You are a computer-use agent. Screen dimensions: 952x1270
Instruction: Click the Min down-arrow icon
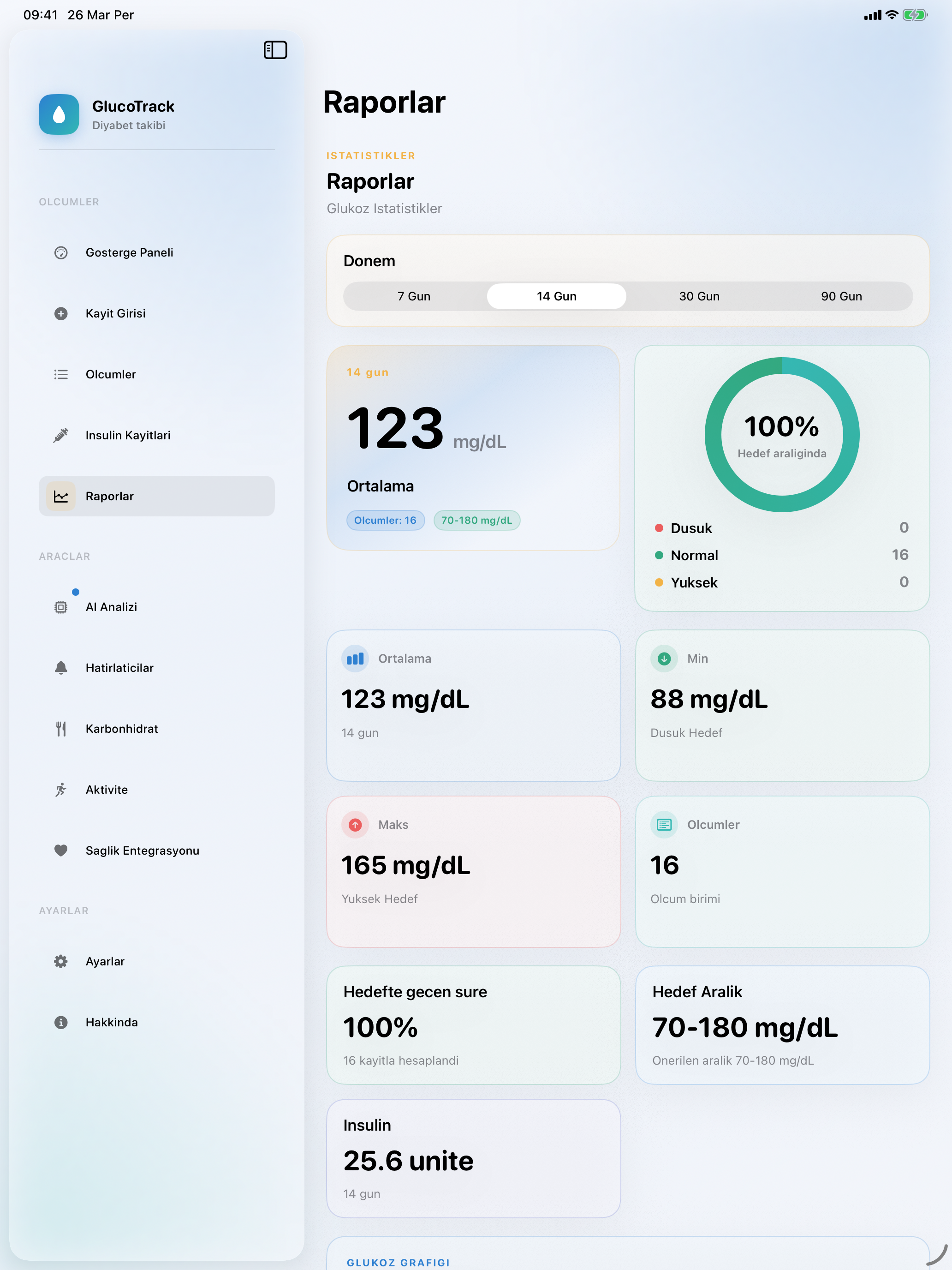[x=664, y=659]
